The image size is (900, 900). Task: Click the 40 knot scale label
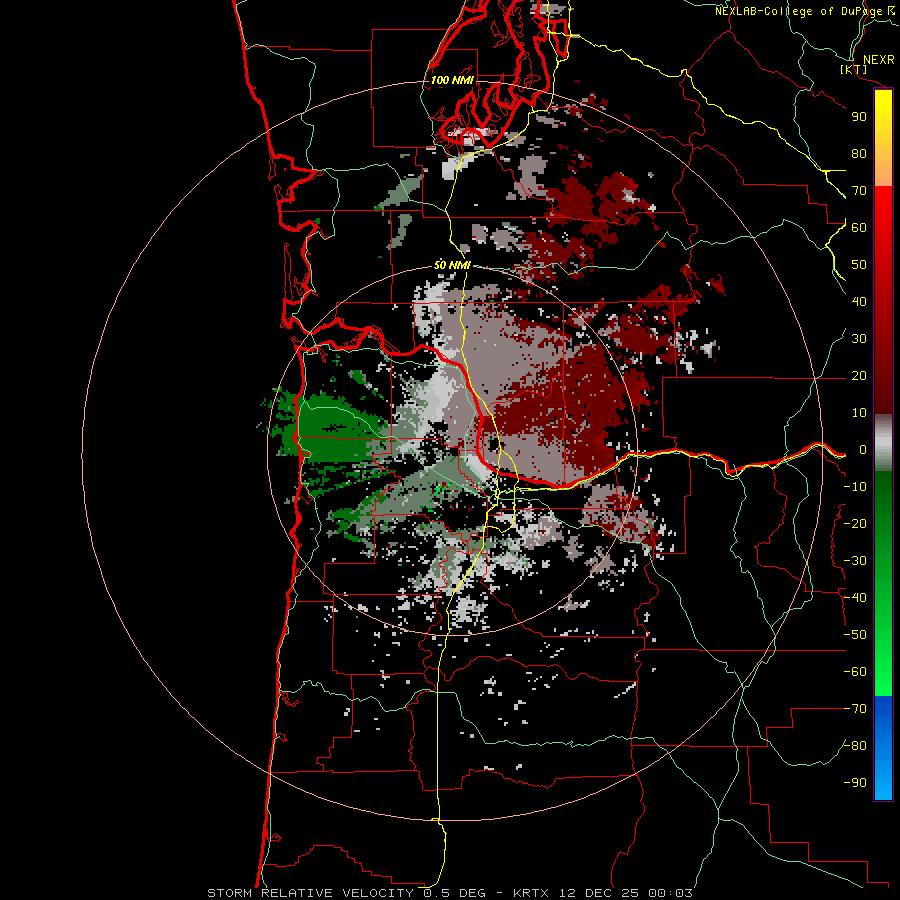(859, 301)
